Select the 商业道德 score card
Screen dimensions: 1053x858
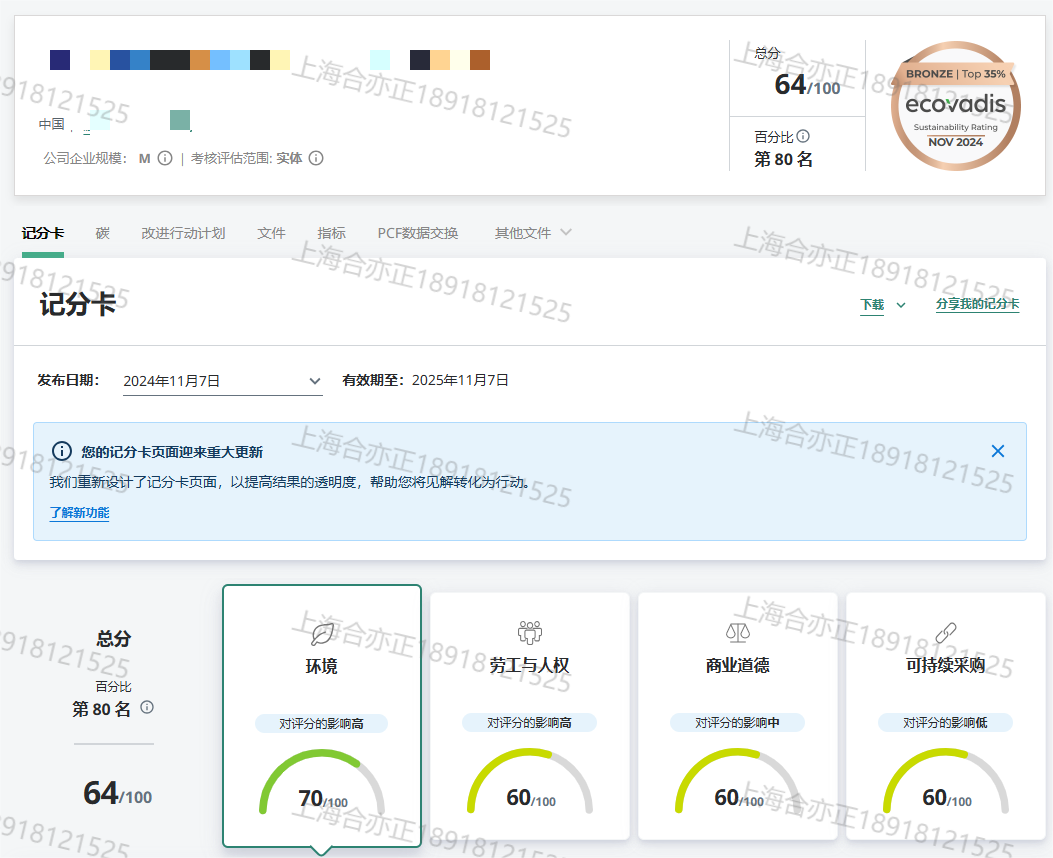pos(737,715)
